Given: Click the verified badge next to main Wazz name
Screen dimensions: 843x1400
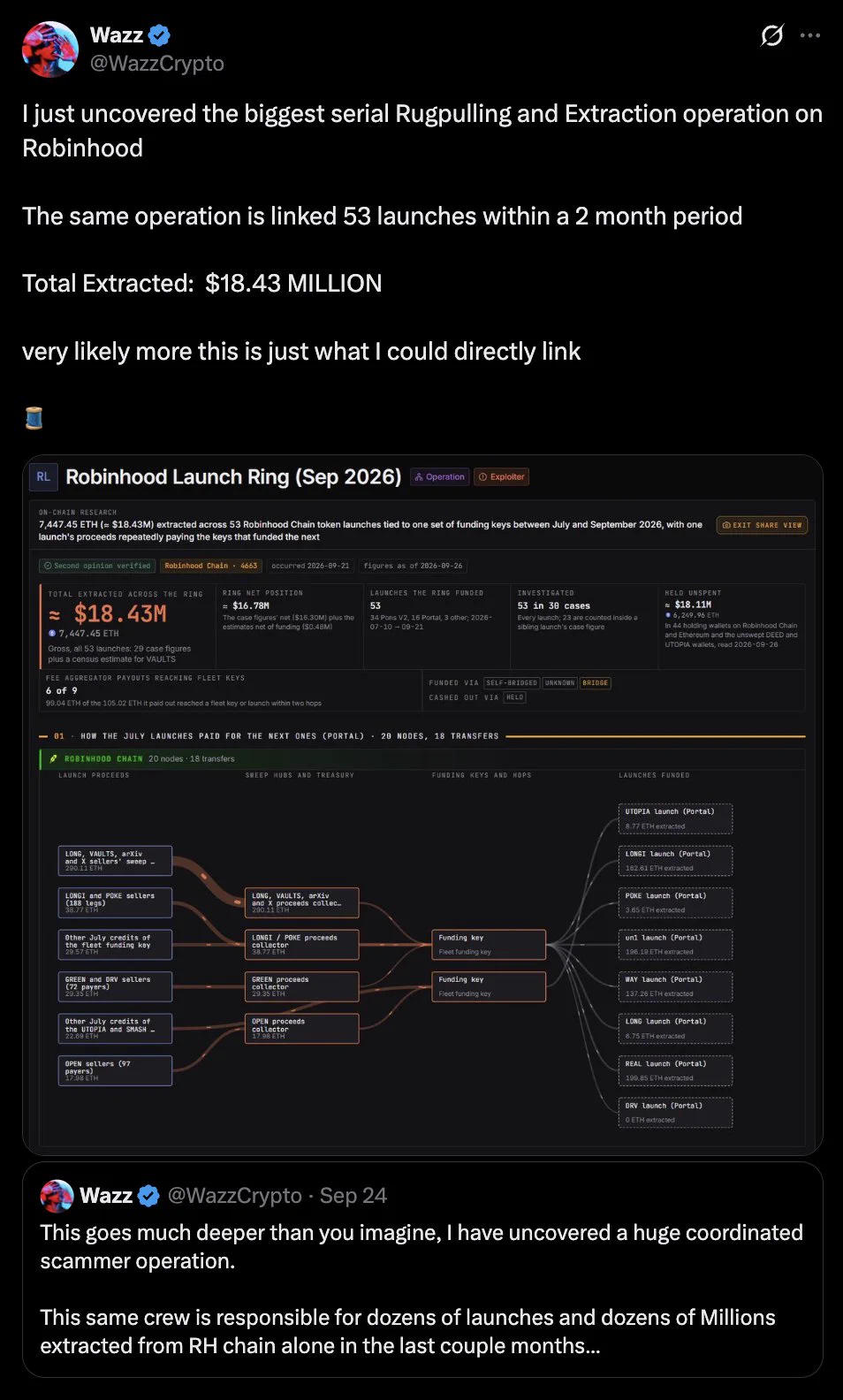Looking at the screenshot, I should click(x=160, y=35).
